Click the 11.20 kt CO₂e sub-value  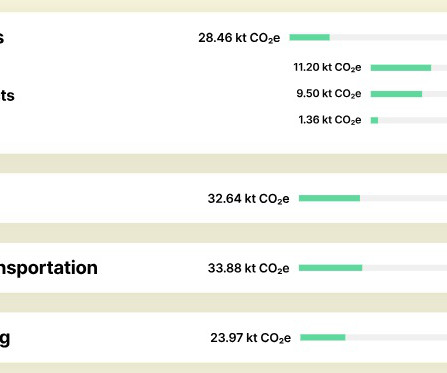tap(327, 67)
